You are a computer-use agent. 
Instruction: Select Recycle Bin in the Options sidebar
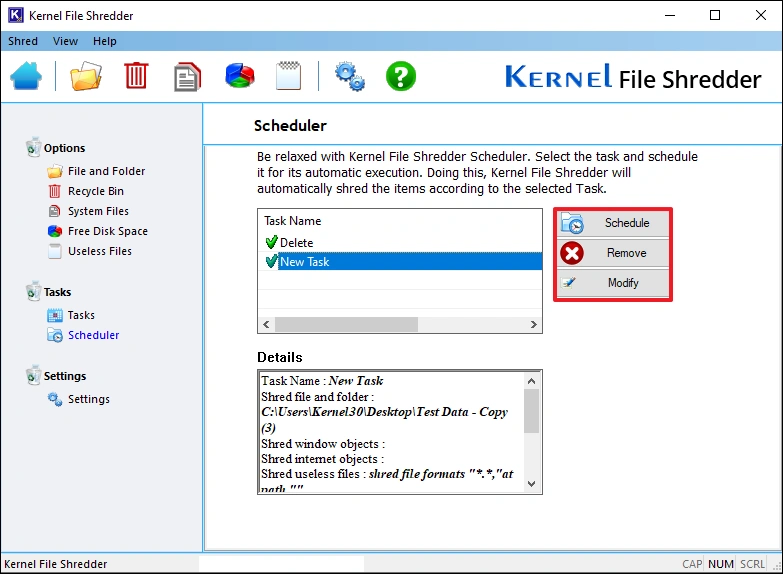(x=95, y=191)
